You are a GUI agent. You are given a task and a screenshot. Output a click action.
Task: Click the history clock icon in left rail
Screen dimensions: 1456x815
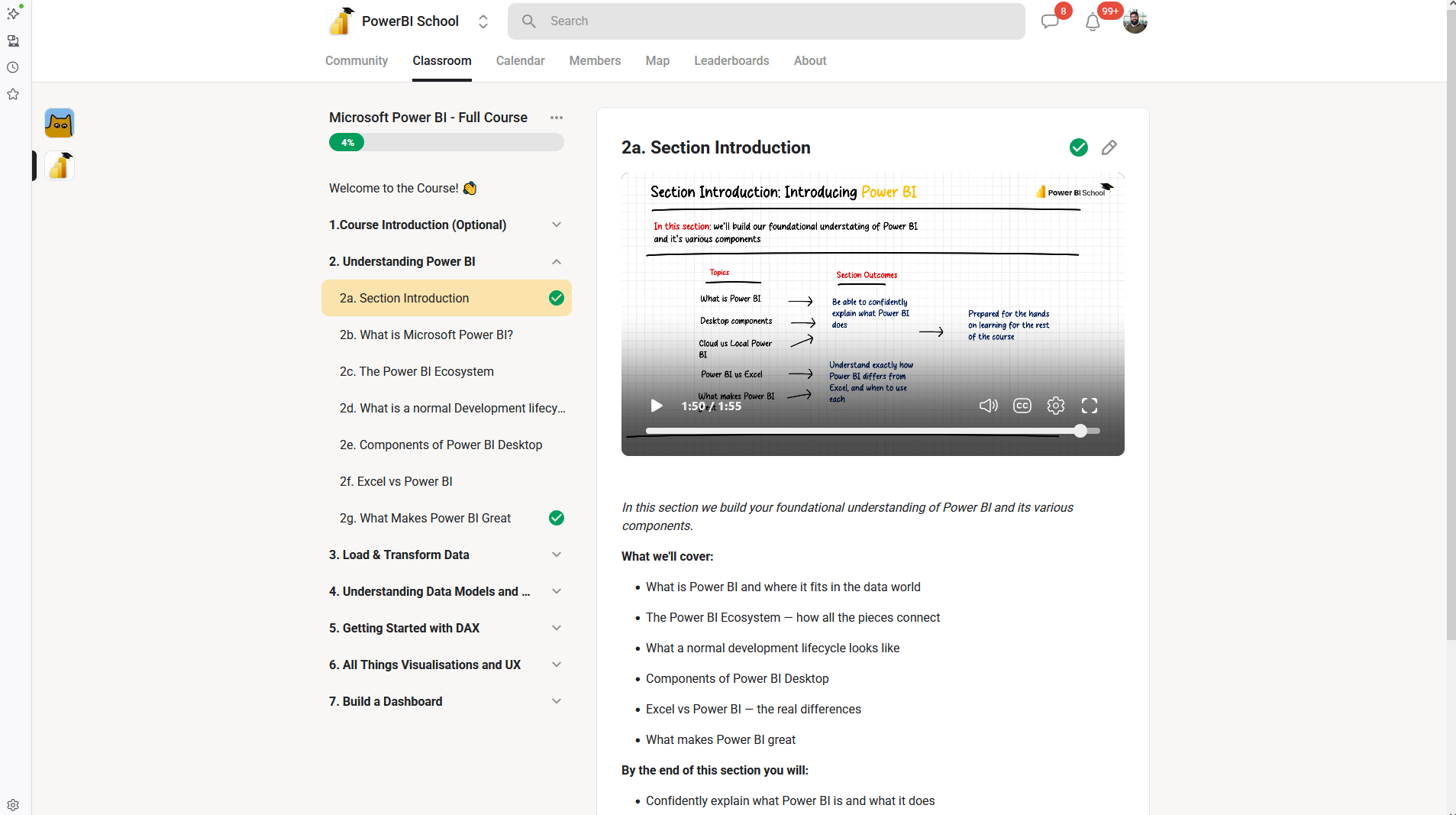(x=13, y=67)
